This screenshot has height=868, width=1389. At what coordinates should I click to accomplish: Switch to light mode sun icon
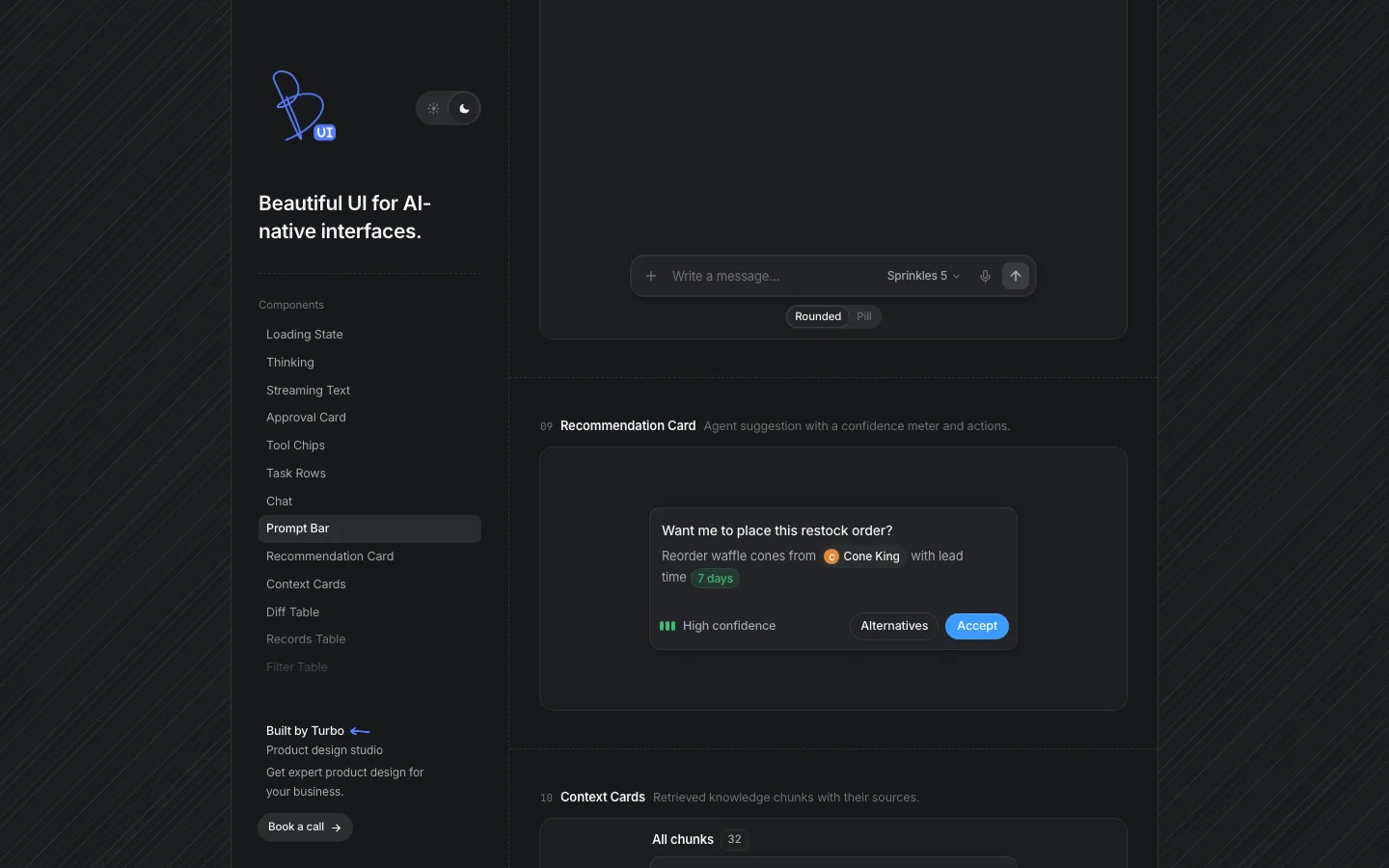(x=433, y=109)
